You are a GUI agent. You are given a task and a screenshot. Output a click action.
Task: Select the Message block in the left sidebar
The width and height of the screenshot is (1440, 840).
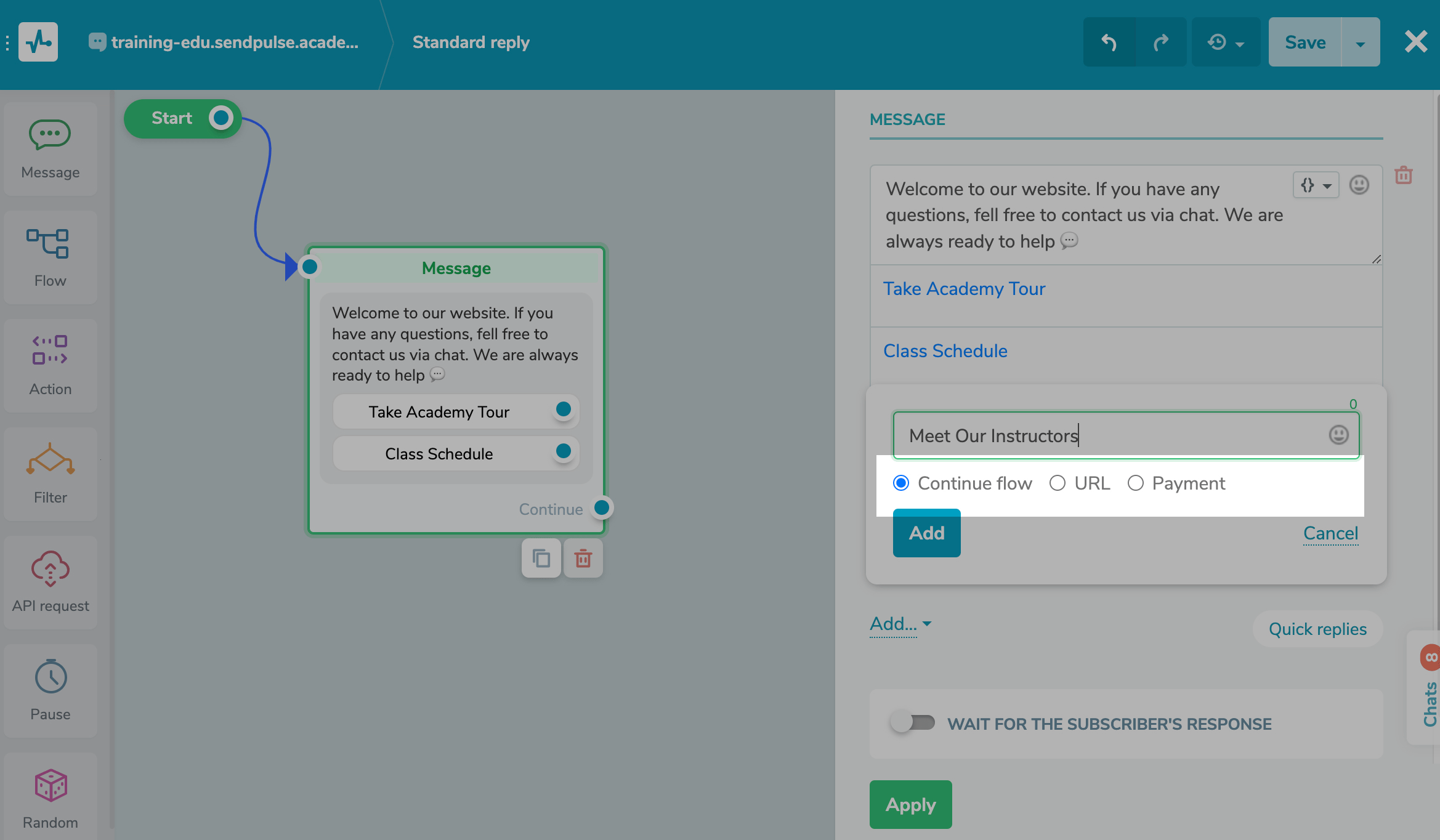coord(49,148)
